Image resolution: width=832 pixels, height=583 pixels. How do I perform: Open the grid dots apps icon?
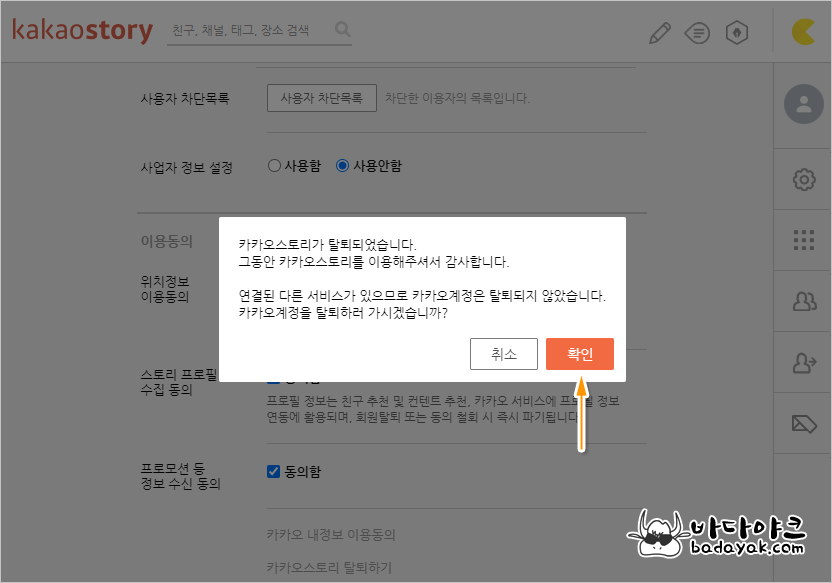pyautogui.click(x=804, y=240)
